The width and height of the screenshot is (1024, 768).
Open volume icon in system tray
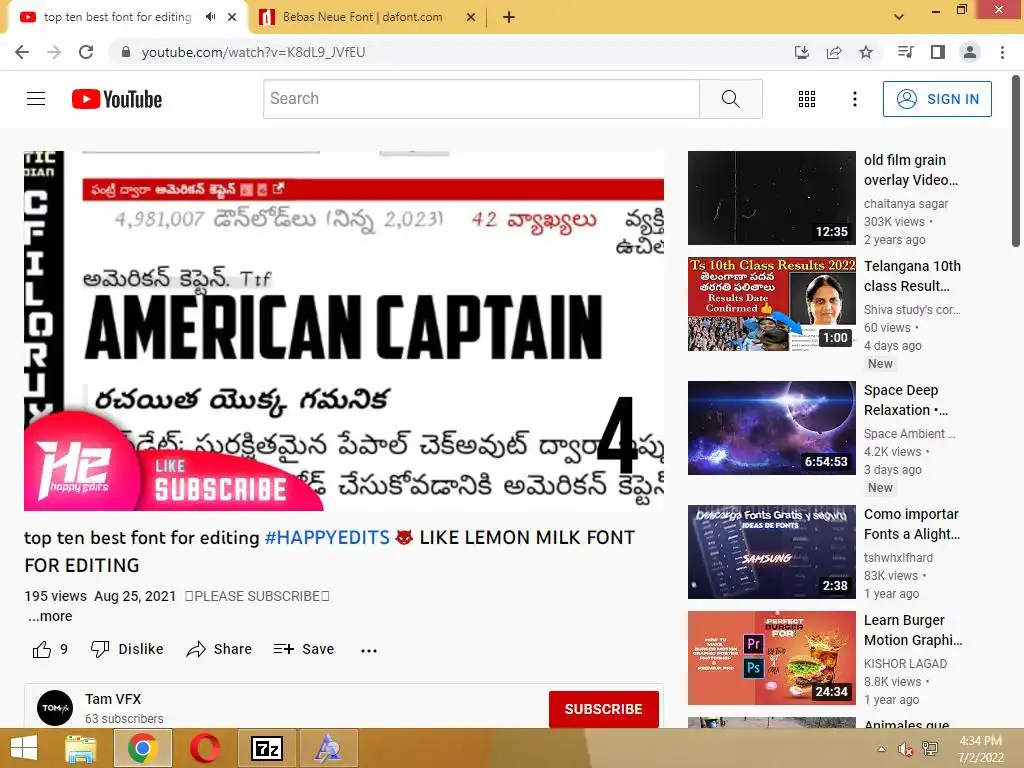click(x=905, y=749)
